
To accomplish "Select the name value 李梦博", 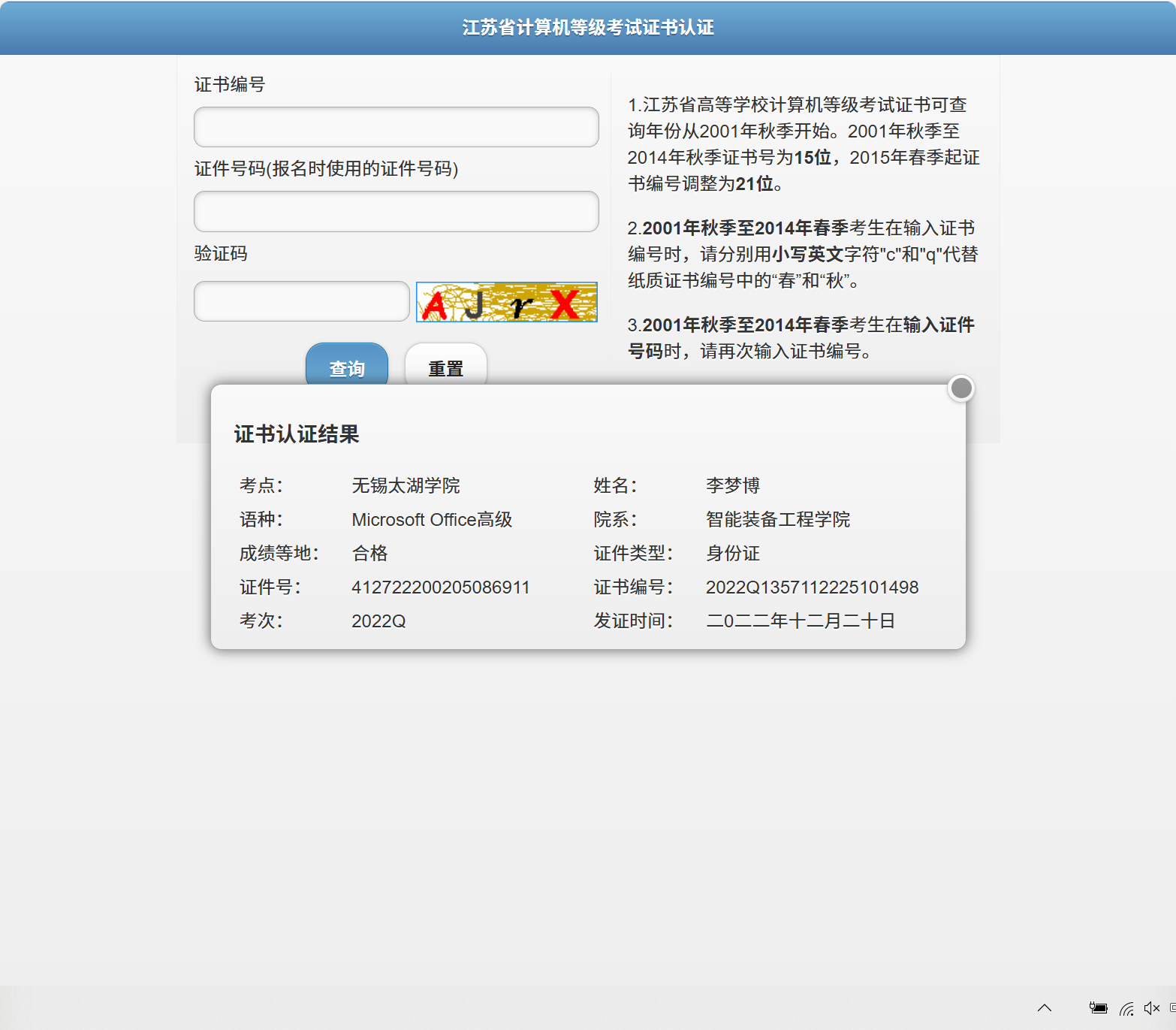I will point(733,485).
